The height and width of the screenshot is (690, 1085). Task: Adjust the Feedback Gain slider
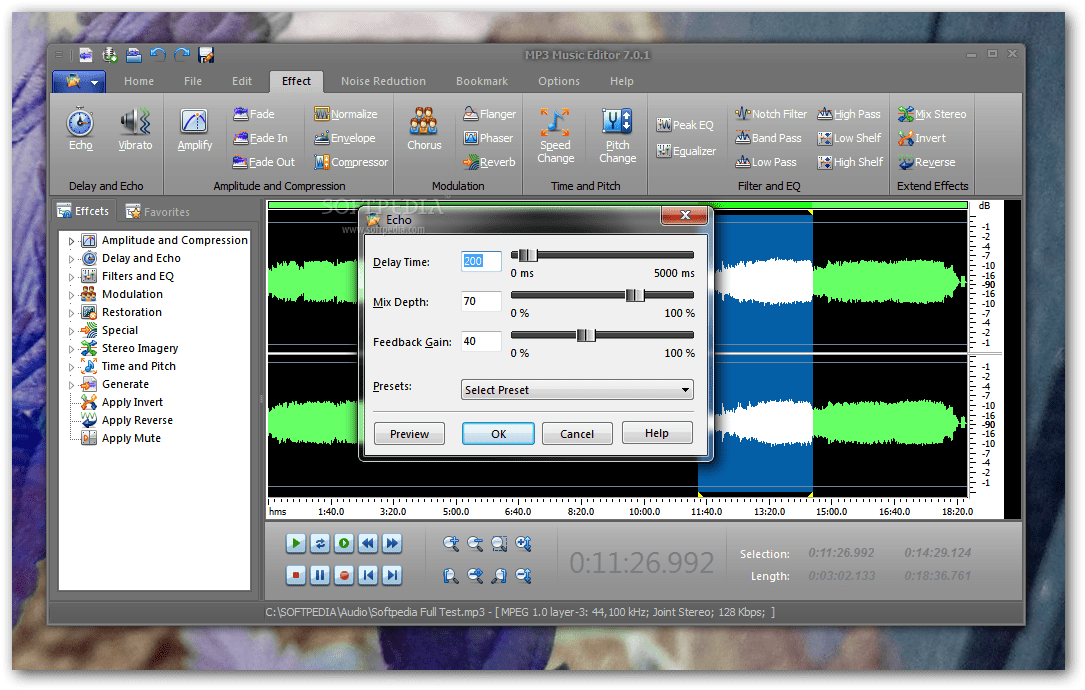point(588,336)
